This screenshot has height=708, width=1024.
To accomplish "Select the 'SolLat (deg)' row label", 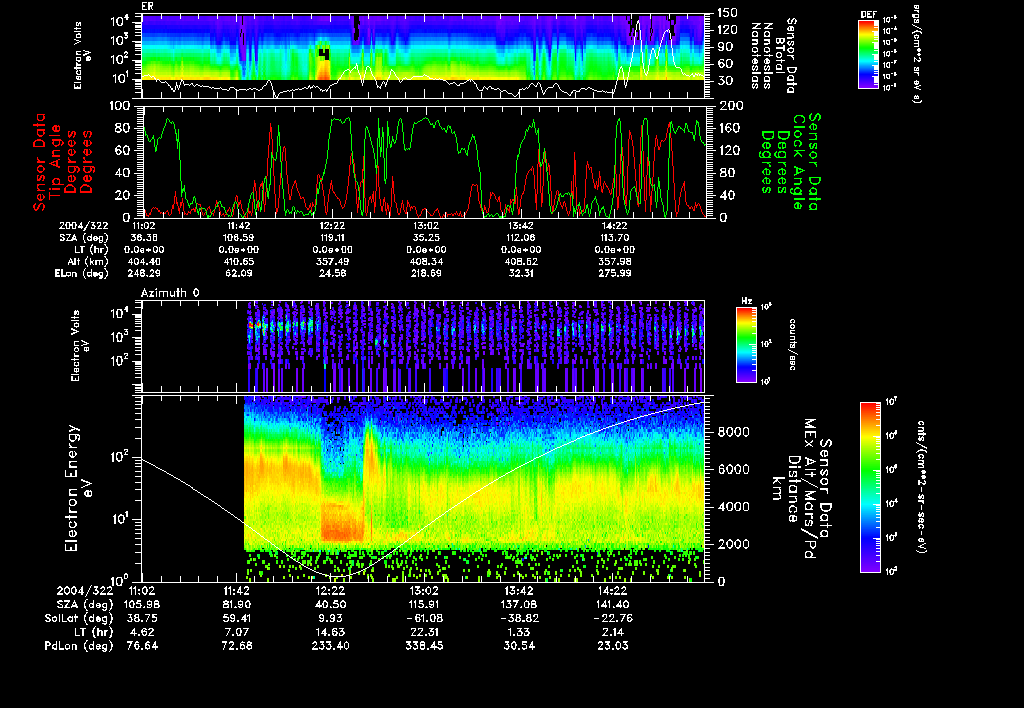I will click(79, 618).
